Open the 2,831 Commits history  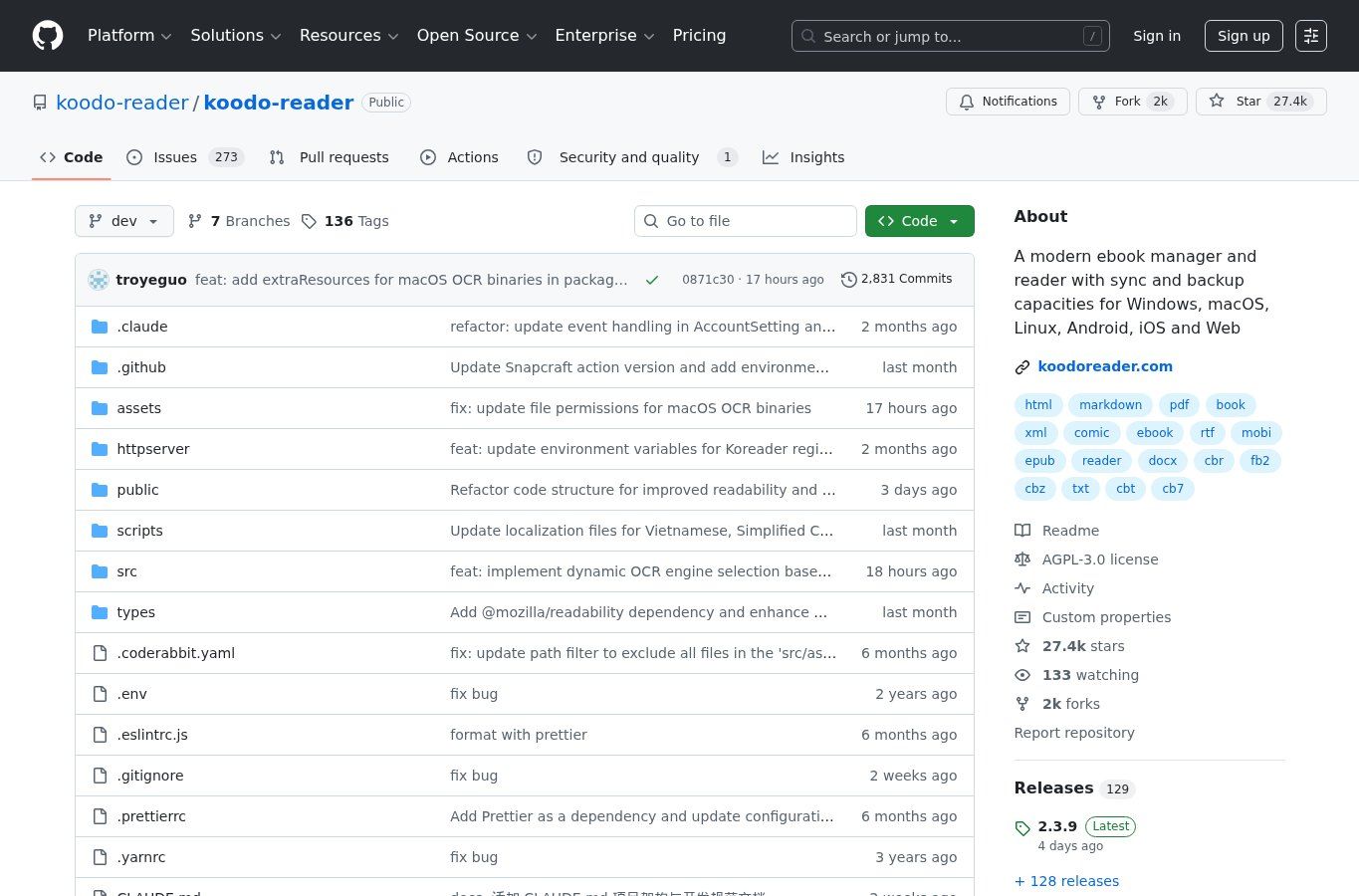point(897,279)
